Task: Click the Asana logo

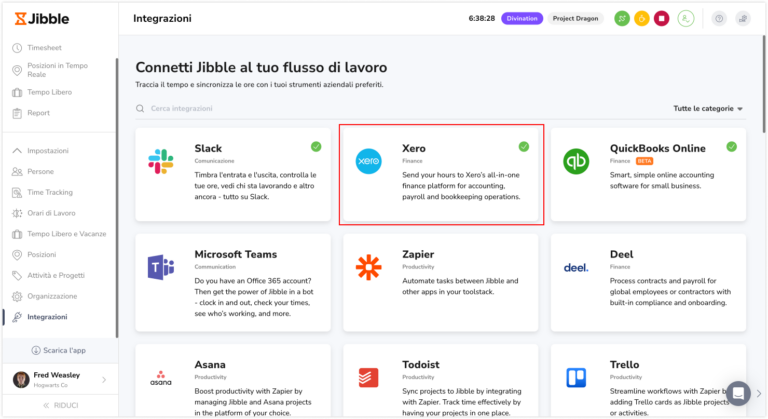Action: coord(161,378)
